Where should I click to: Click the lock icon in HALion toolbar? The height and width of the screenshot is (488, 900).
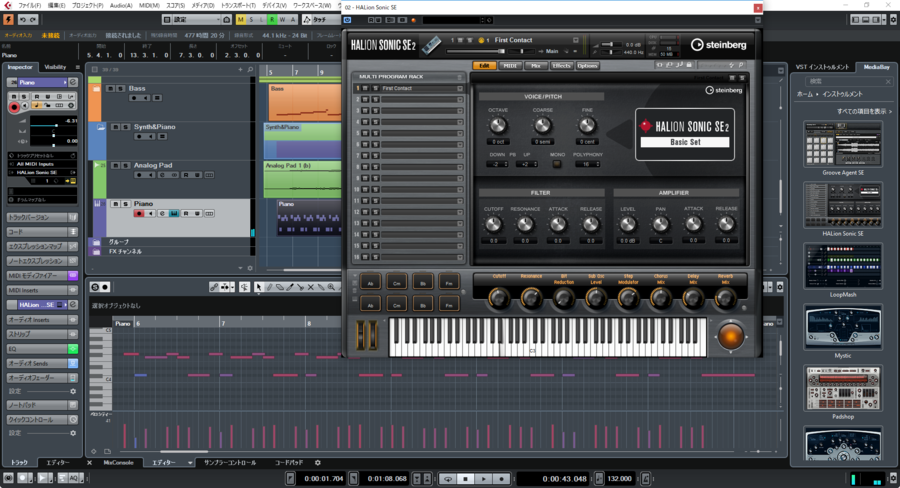pos(689,65)
